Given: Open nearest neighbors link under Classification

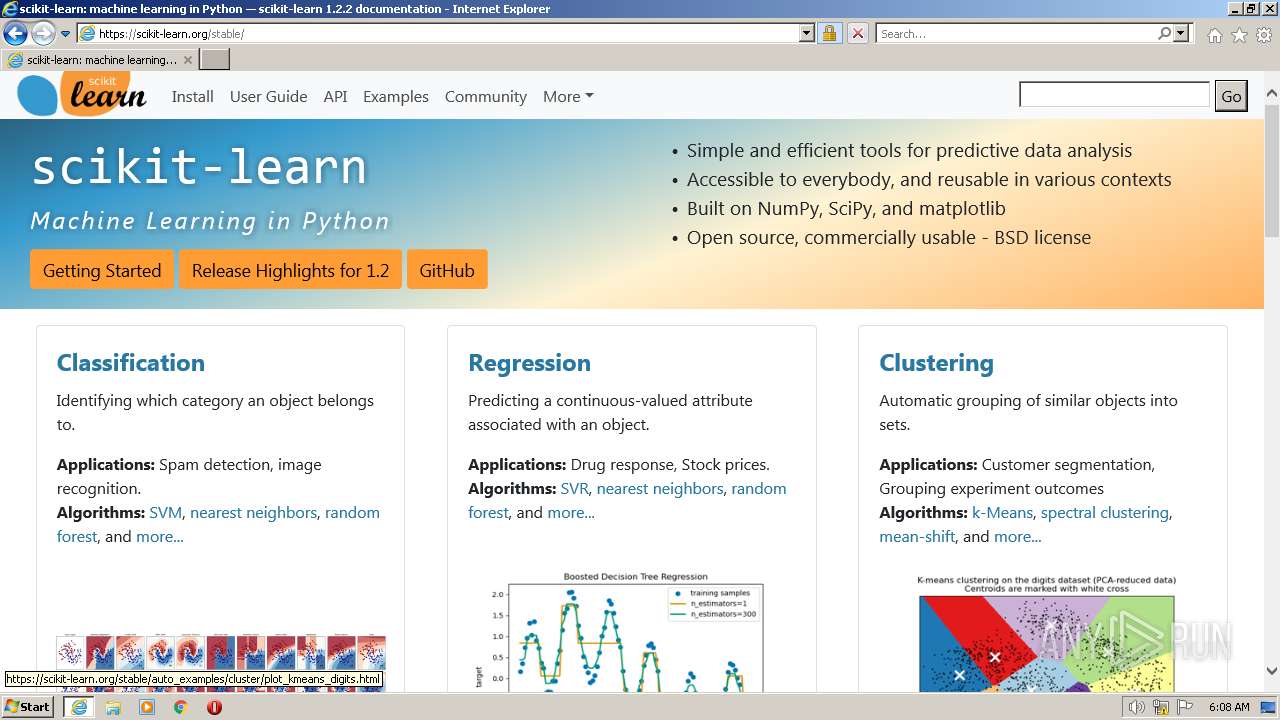Looking at the screenshot, I should 253,513.
